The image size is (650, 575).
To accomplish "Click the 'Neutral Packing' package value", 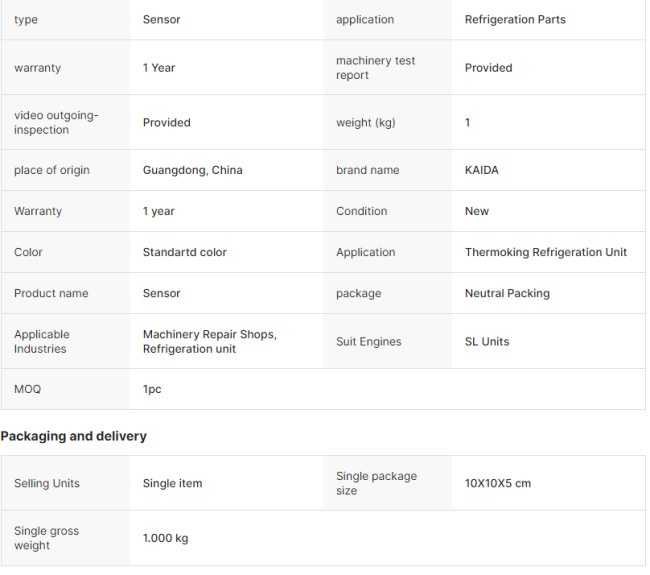I will coord(507,293).
